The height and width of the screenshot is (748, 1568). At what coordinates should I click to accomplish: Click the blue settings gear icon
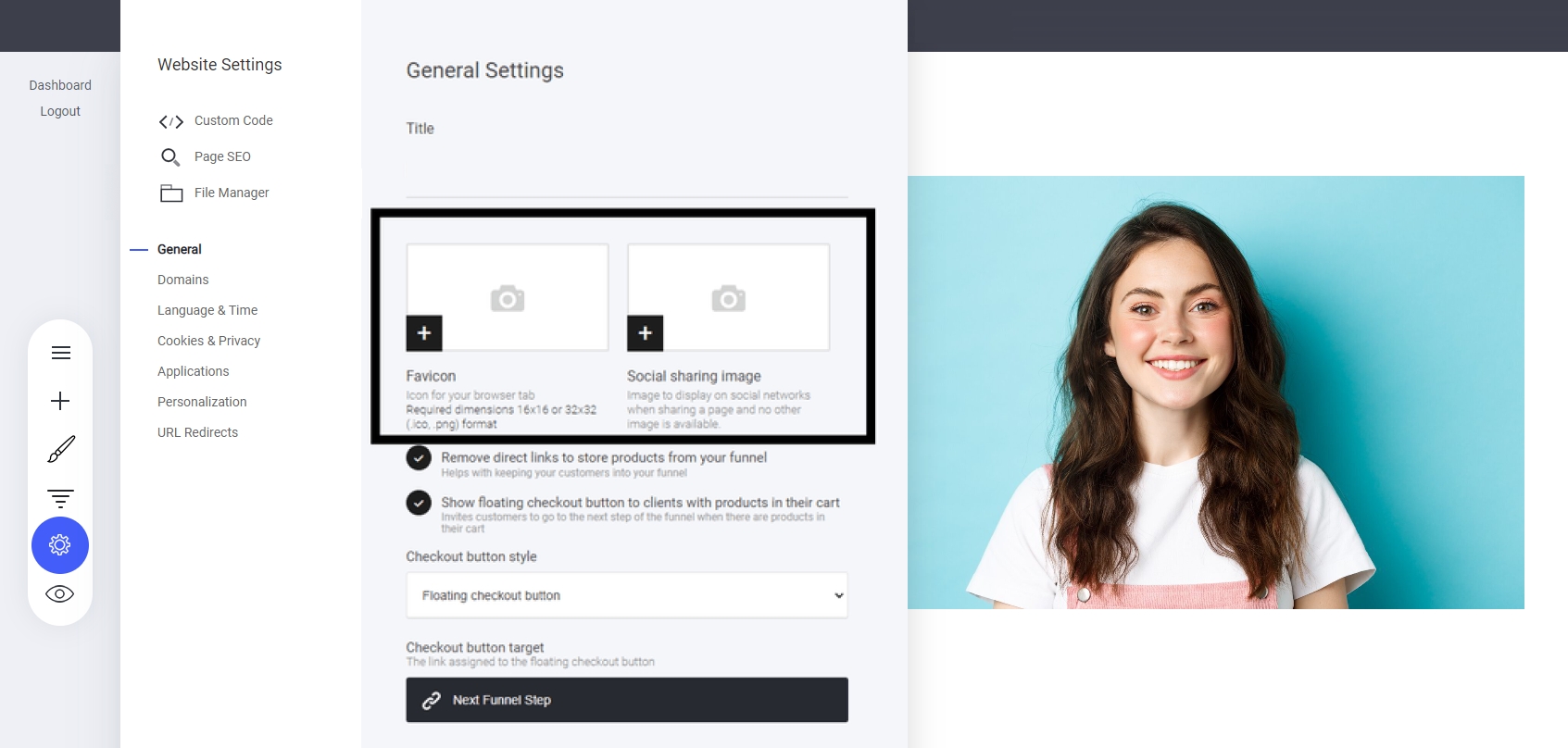[x=60, y=545]
